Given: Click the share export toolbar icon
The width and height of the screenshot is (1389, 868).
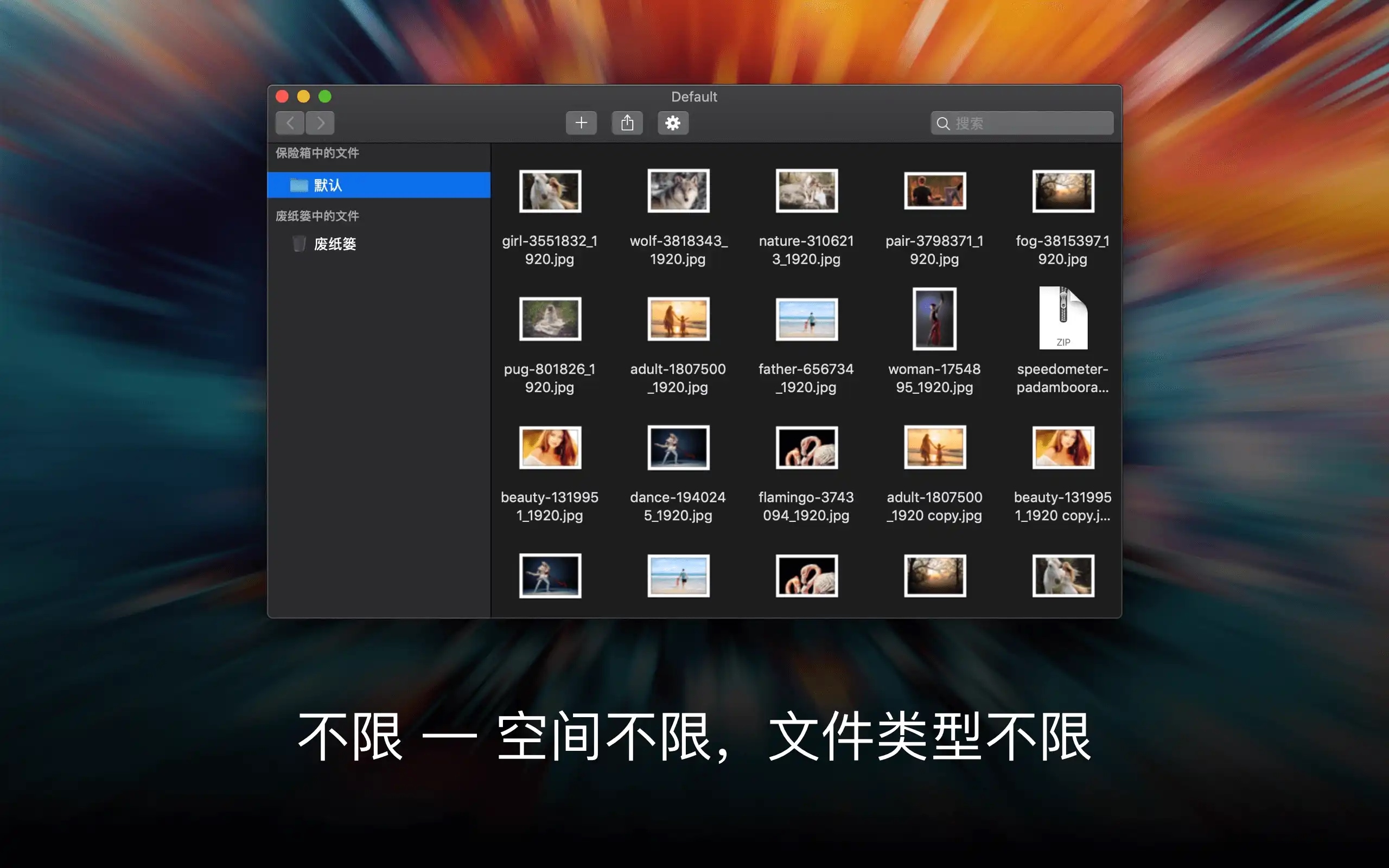Looking at the screenshot, I should pyautogui.click(x=627, y=123).
